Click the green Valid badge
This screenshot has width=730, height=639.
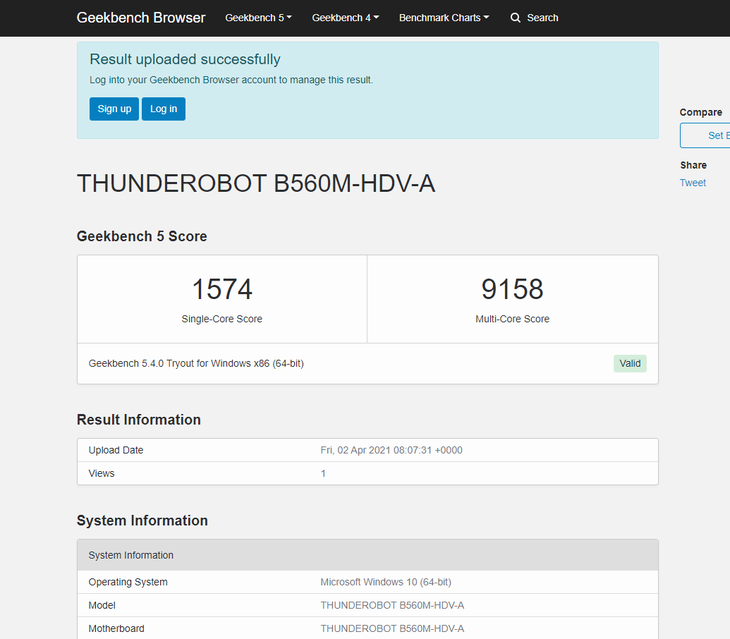(630, 363)
